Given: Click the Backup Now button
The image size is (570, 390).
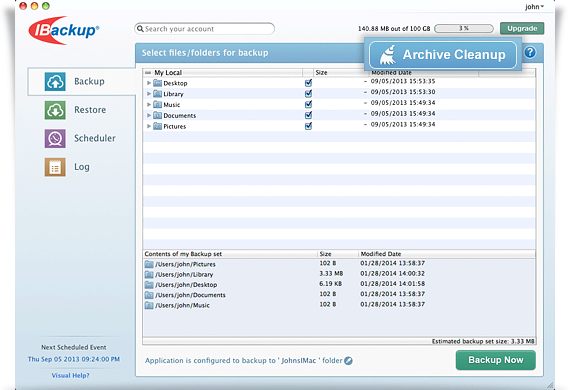Looking at the screenshot, I should pos(495,360).
